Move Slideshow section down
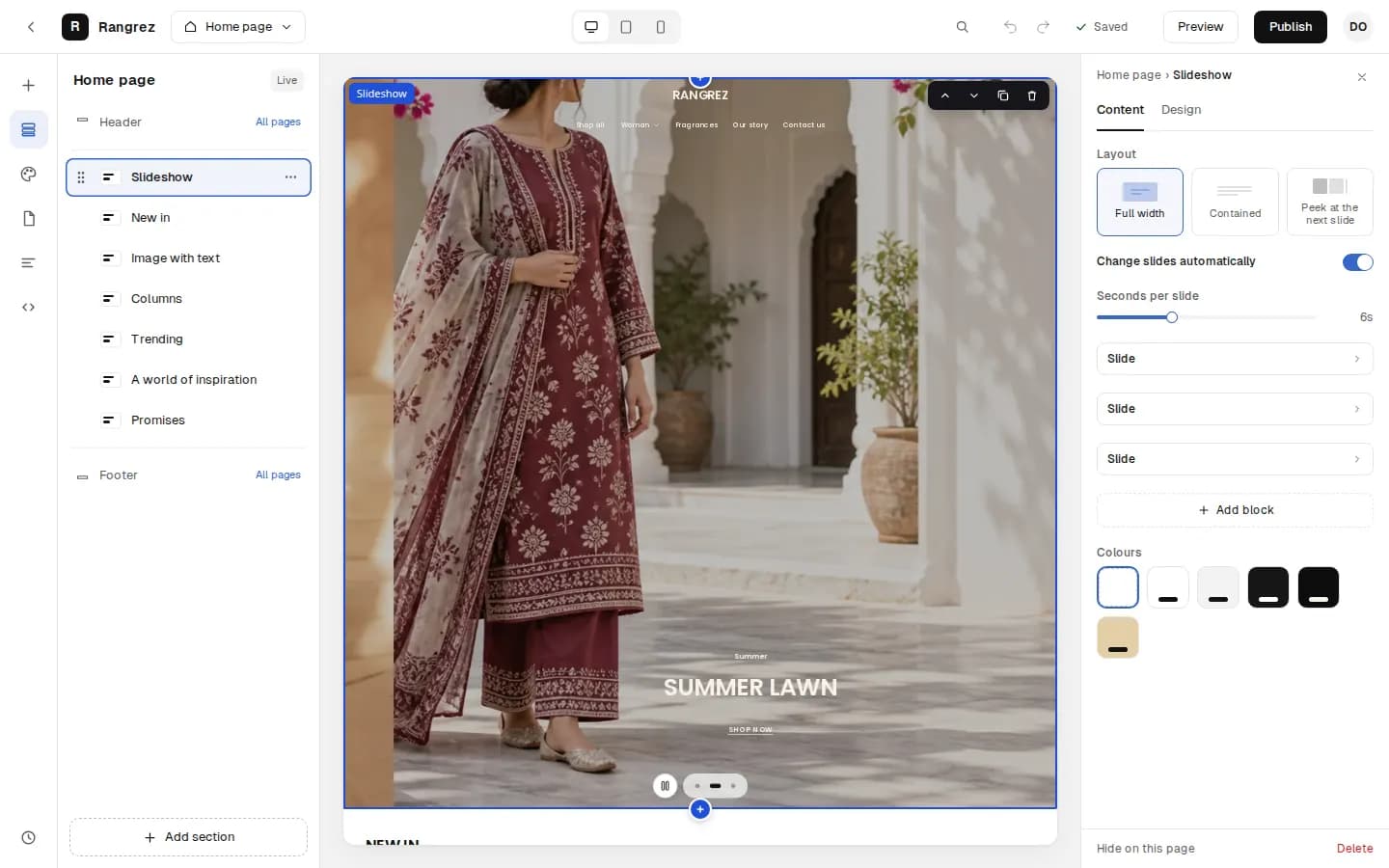This screenshot has height=868, width=1389. click(x=974, y=96)
